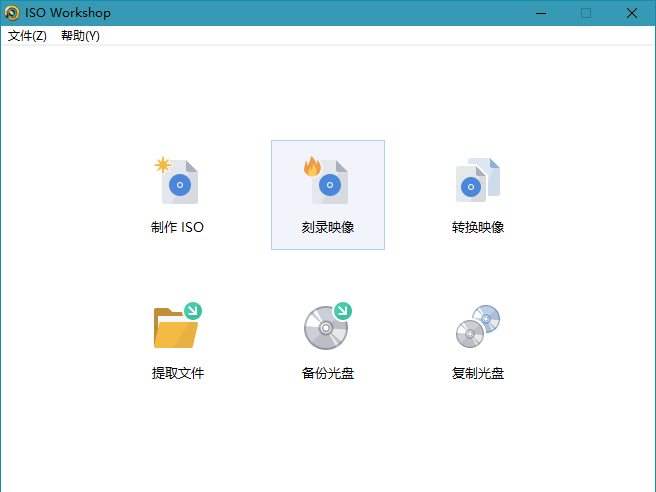Open the 复制光盘 two-disc icon

478,326
